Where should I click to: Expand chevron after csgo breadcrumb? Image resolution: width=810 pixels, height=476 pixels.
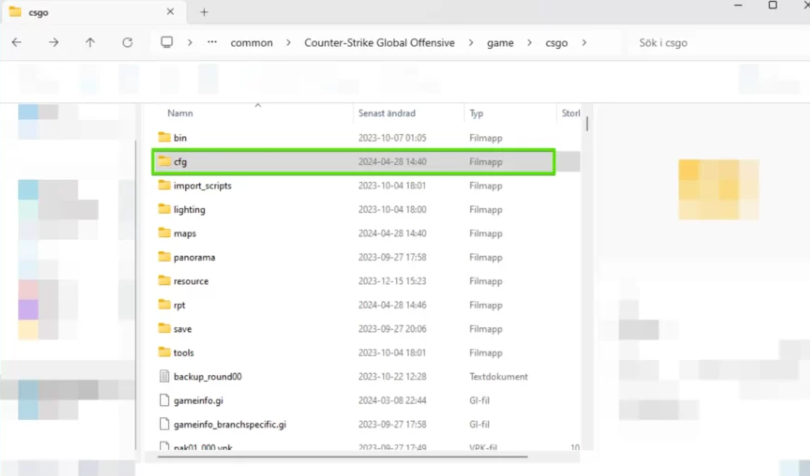point(584,43)
